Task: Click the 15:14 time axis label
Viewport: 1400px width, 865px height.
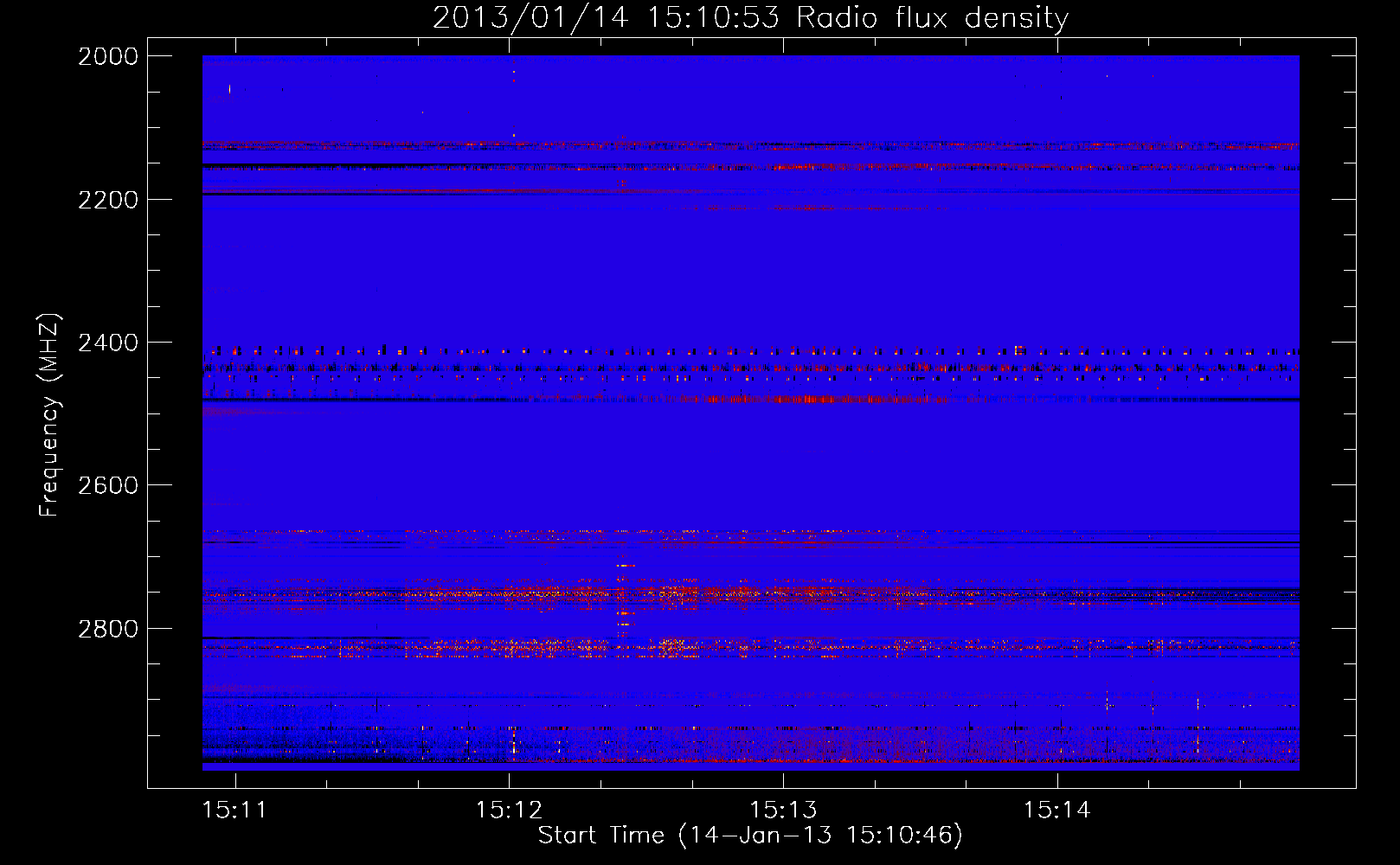Action: (1056, 810)
